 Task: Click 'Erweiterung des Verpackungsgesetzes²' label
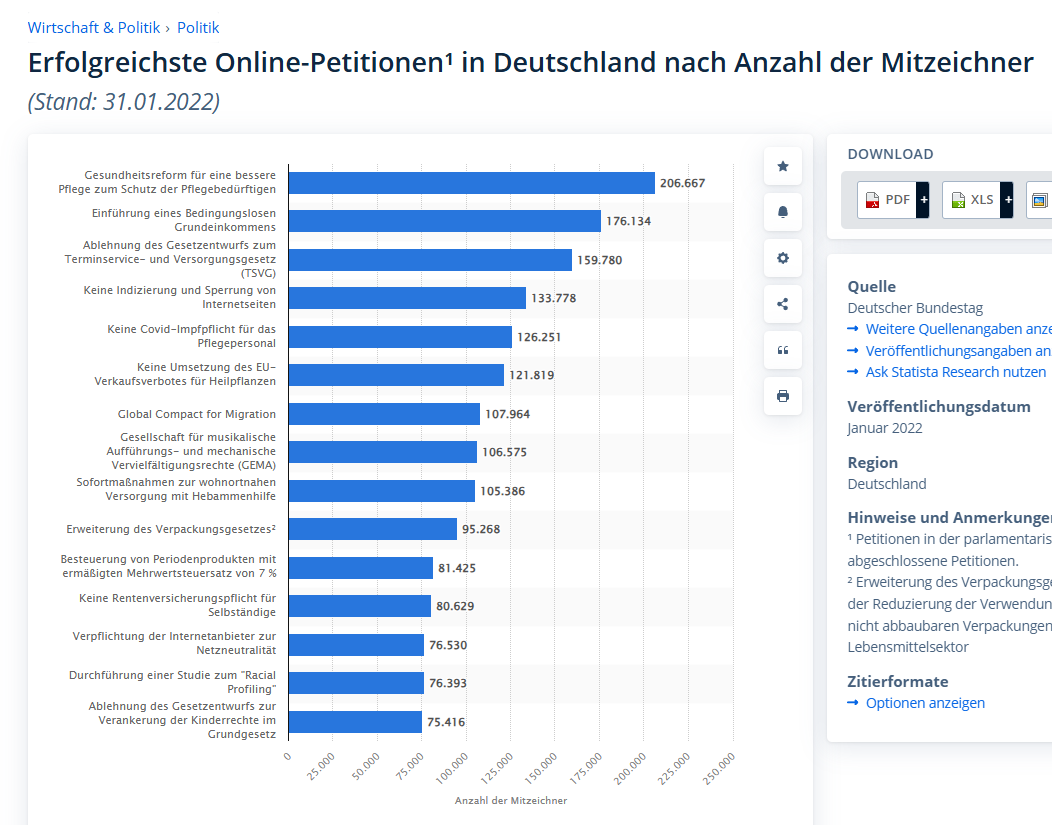pos(171,529)
